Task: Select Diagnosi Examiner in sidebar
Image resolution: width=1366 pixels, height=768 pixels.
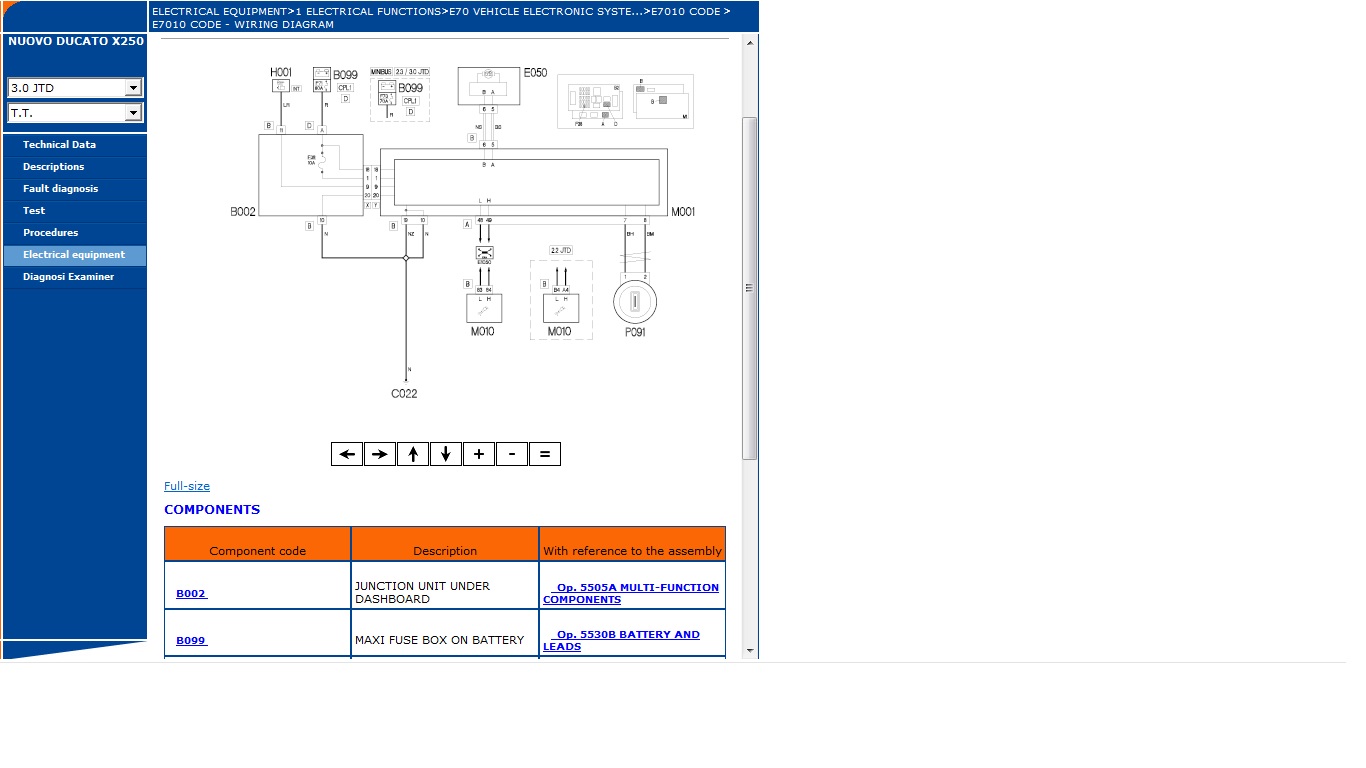Action: (x=68, y=277)
